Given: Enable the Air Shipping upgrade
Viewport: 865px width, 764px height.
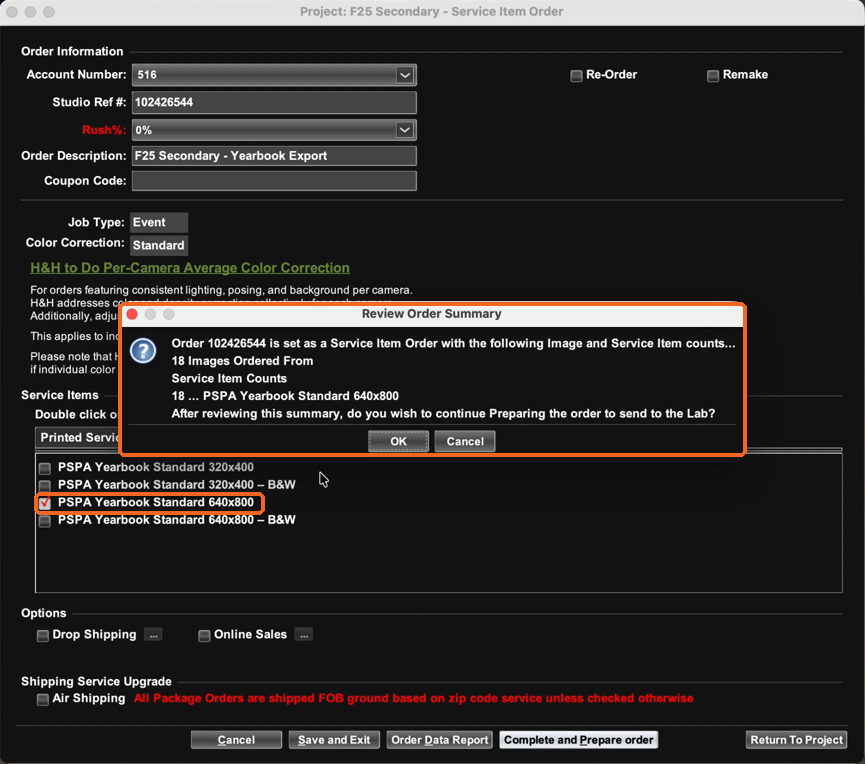Looking at the screenshot, I should [x=42, y=699].
